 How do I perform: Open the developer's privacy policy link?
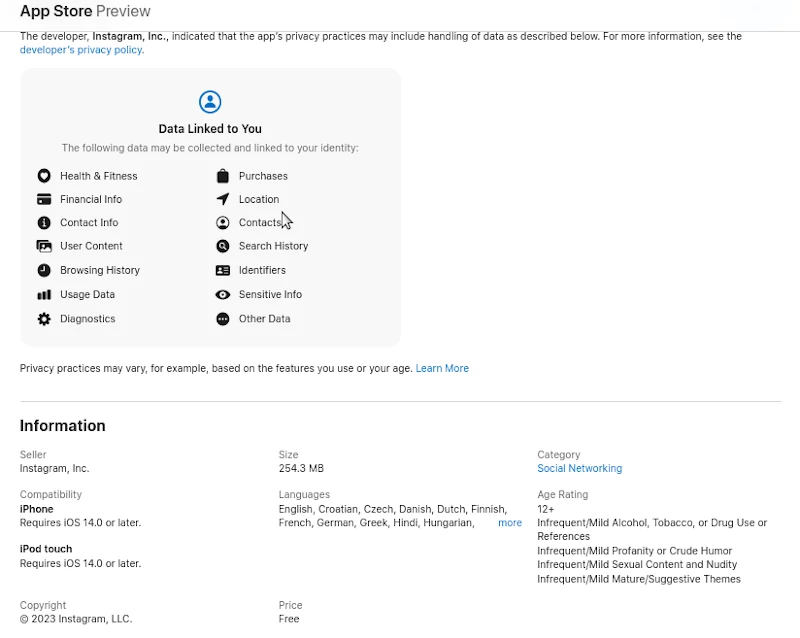[x=81, y=50]
